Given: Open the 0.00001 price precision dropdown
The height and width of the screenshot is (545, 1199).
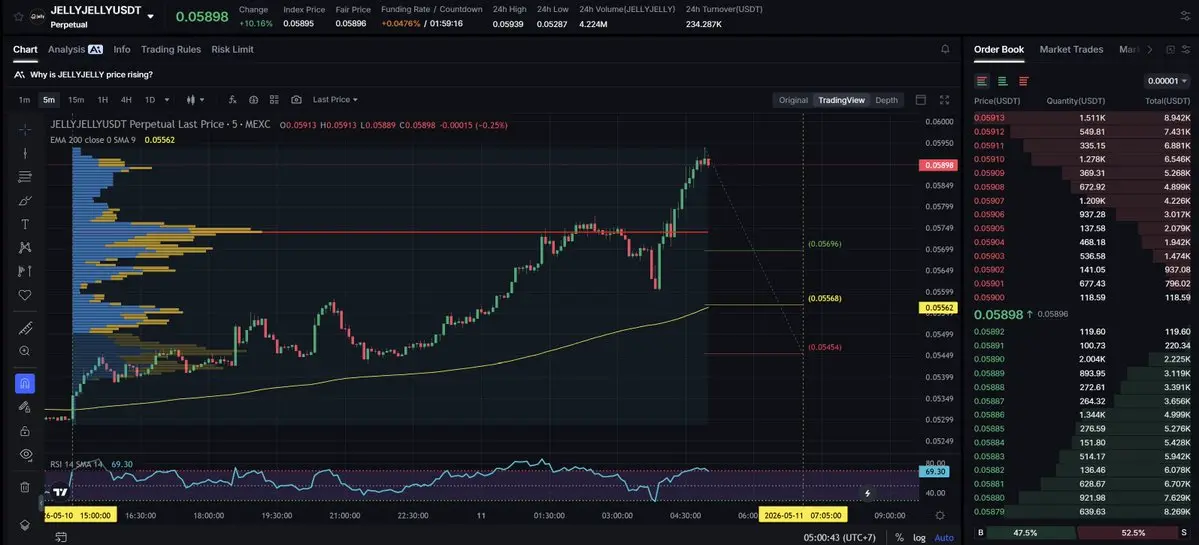Looking at the screenshot, I should 1167,81.
